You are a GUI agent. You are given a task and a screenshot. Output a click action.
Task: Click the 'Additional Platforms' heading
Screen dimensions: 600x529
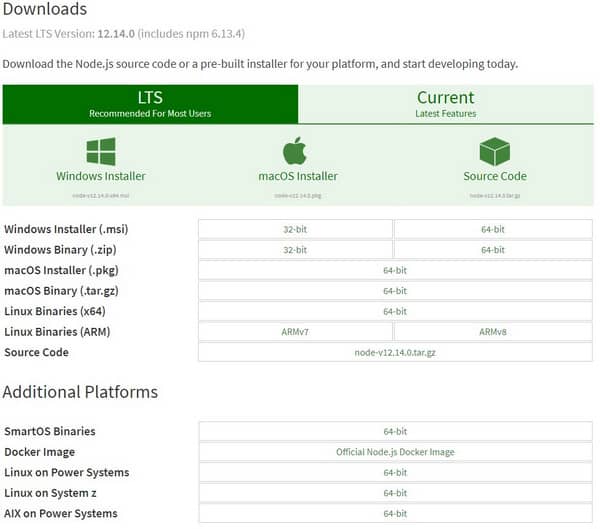80,392
